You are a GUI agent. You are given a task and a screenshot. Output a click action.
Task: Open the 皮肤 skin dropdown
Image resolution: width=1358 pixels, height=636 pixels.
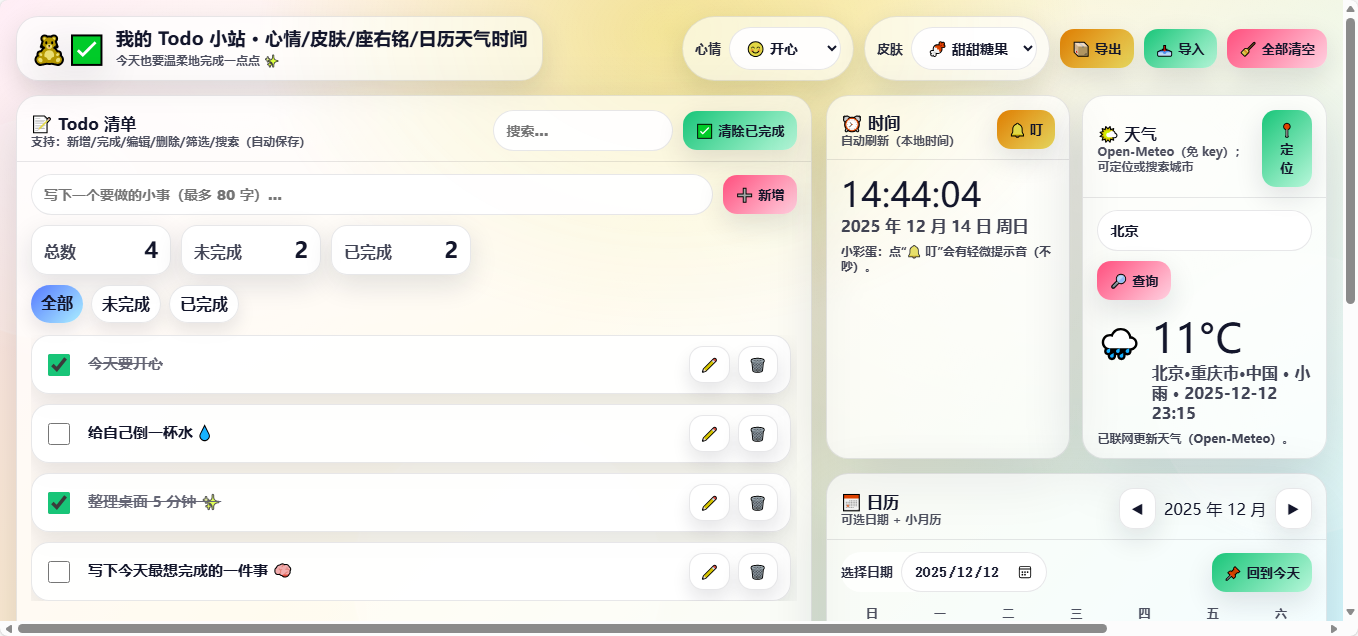[x=974, y=48]
